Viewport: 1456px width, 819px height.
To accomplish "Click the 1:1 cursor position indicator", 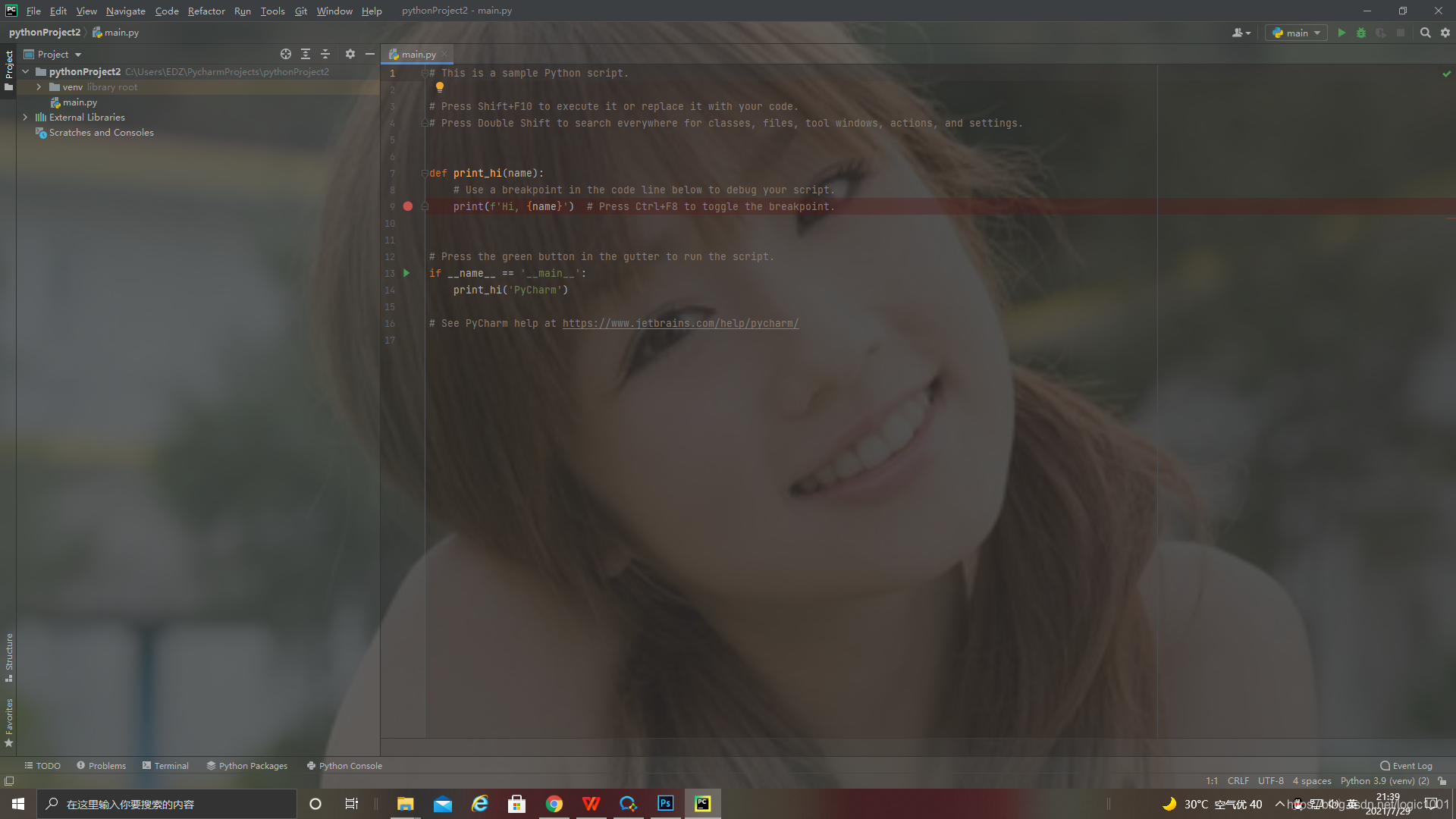I will click(x=1212, y=781).
